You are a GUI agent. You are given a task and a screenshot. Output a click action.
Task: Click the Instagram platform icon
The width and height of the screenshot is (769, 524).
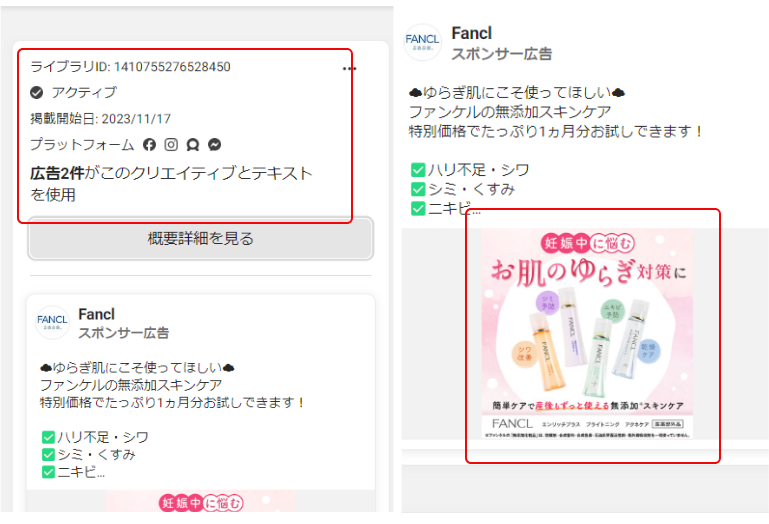171,145
